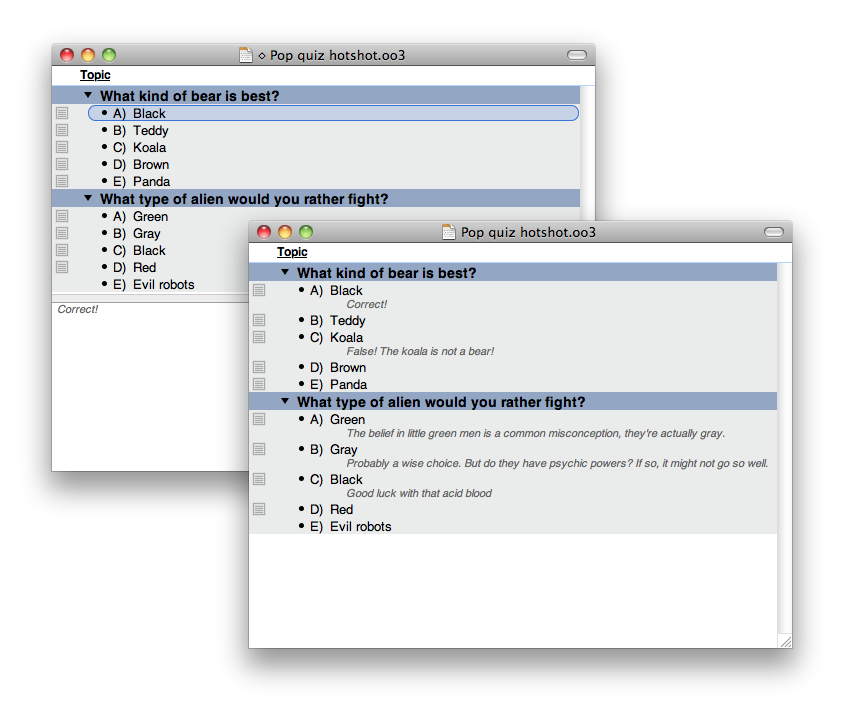Click the Topic column header in front window
Viewport: 850px width, 705px height.
coord(292,252)
